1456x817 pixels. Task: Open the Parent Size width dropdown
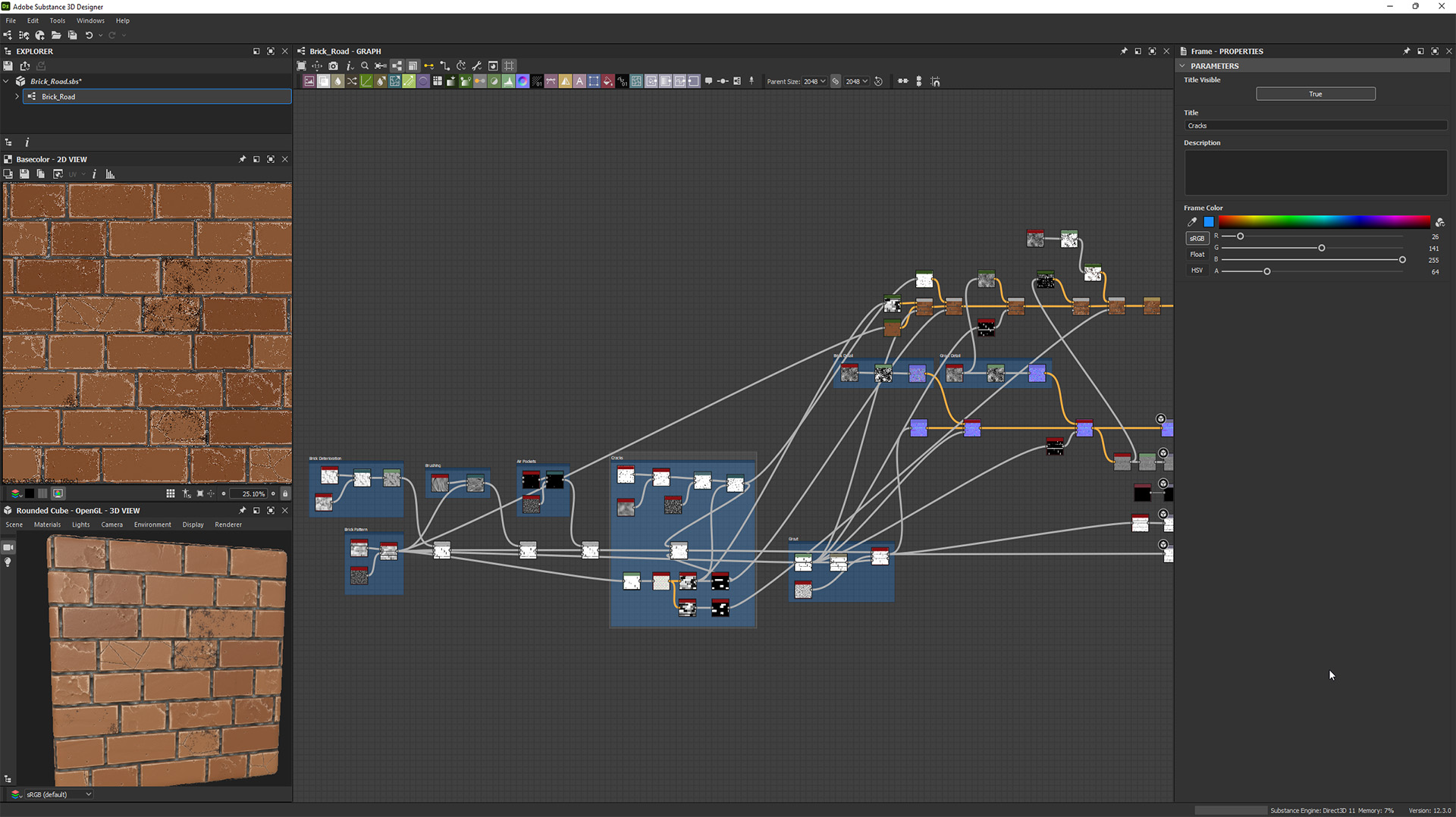(x=814, y=82)
